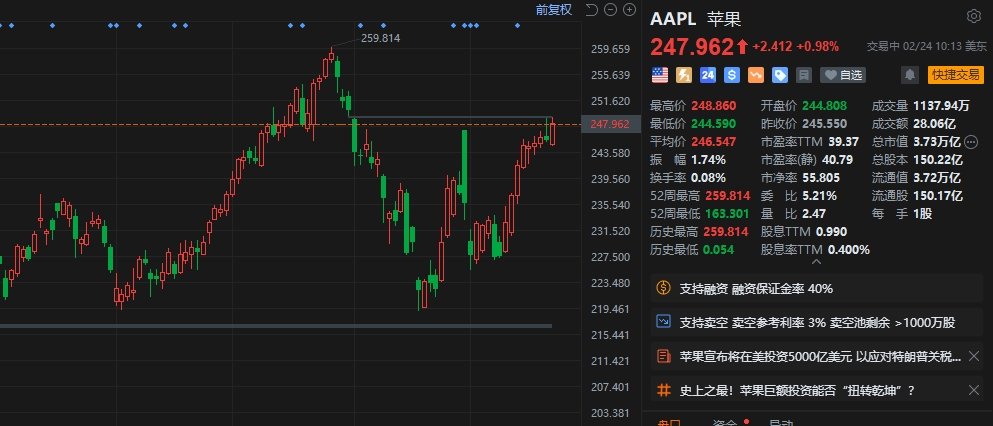Click the 换手率 value 0.08%
This screenshot has width=993, height=426.
(x=708, y=177)
